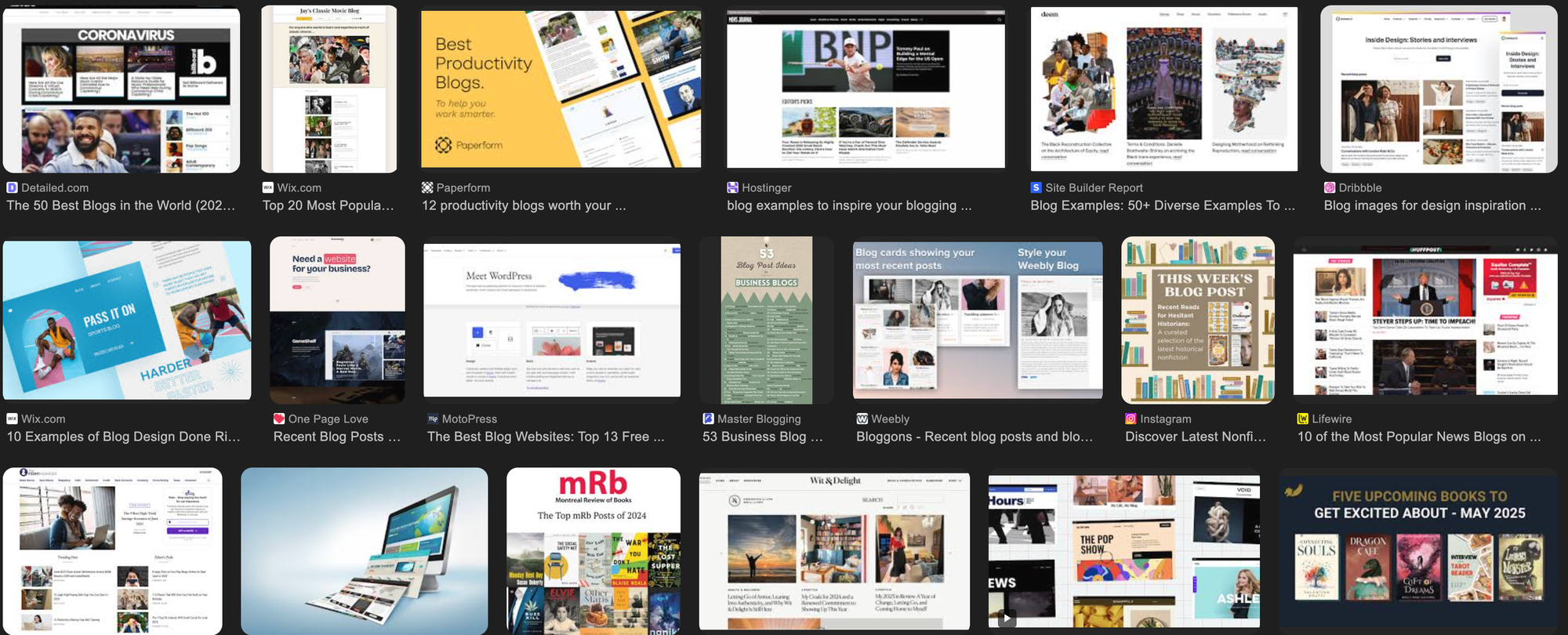Open the Classic Movie Blog thumbnail
The width and height of the screenshot is (1568, 635).
click(x=329, y=89)
